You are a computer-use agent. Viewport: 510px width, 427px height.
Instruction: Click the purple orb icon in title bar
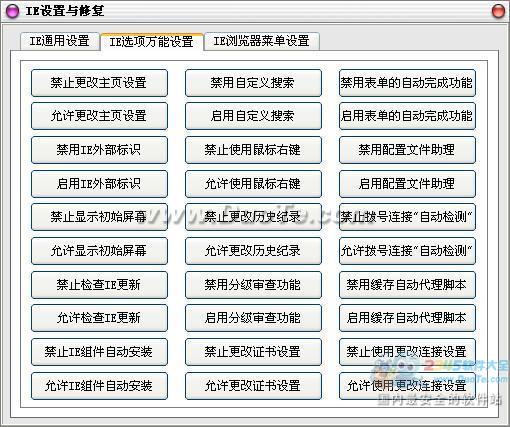(12, 11)
